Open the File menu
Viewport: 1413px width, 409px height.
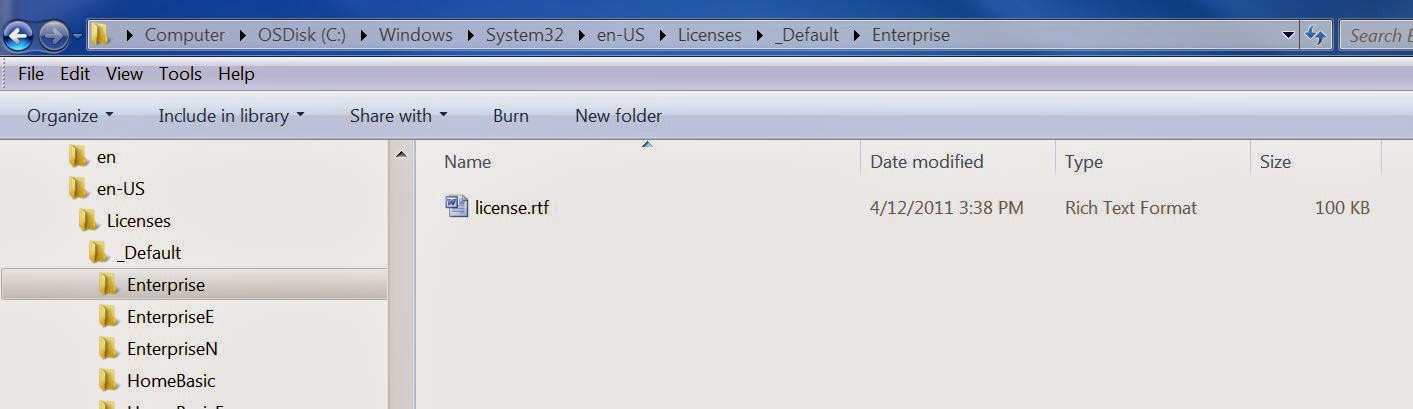31,74
